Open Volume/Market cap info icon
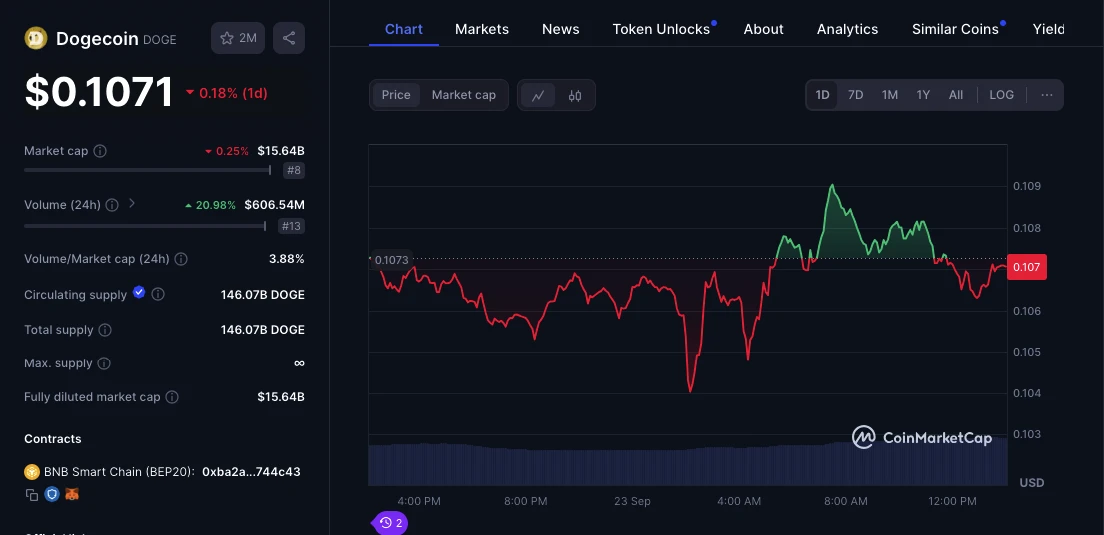 point(181,259)
